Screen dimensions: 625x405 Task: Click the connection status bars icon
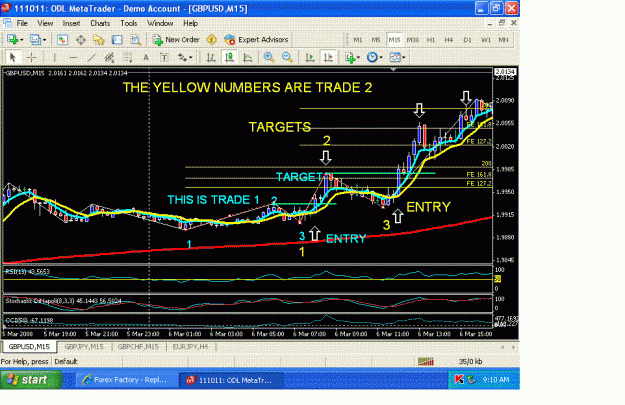pyautogui.click(x=426, y=362)
